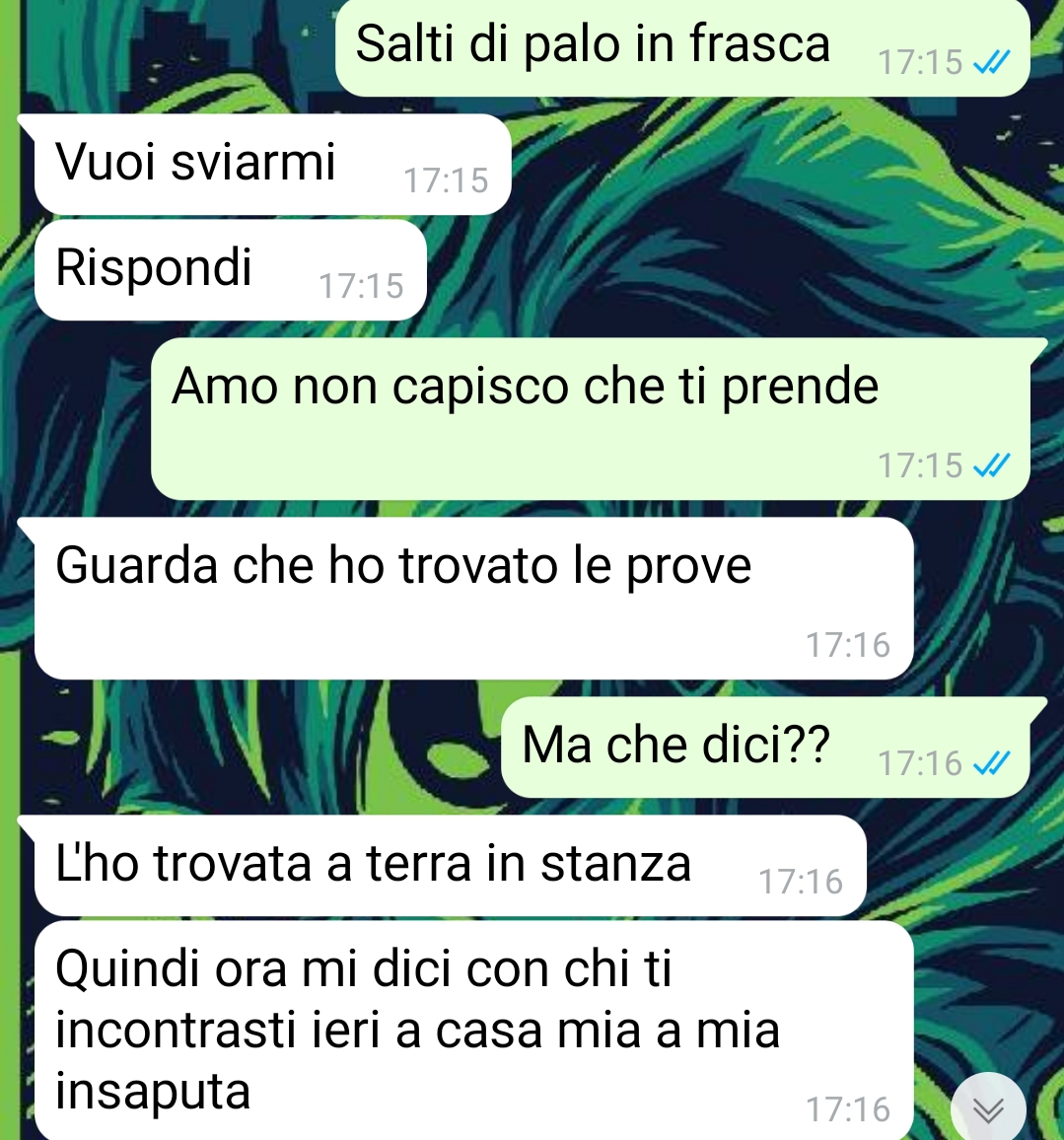Screen dimensions: 1064x1140
Task: Select the 'Salti di palo in frasca' message bubble
Action: 682,46
